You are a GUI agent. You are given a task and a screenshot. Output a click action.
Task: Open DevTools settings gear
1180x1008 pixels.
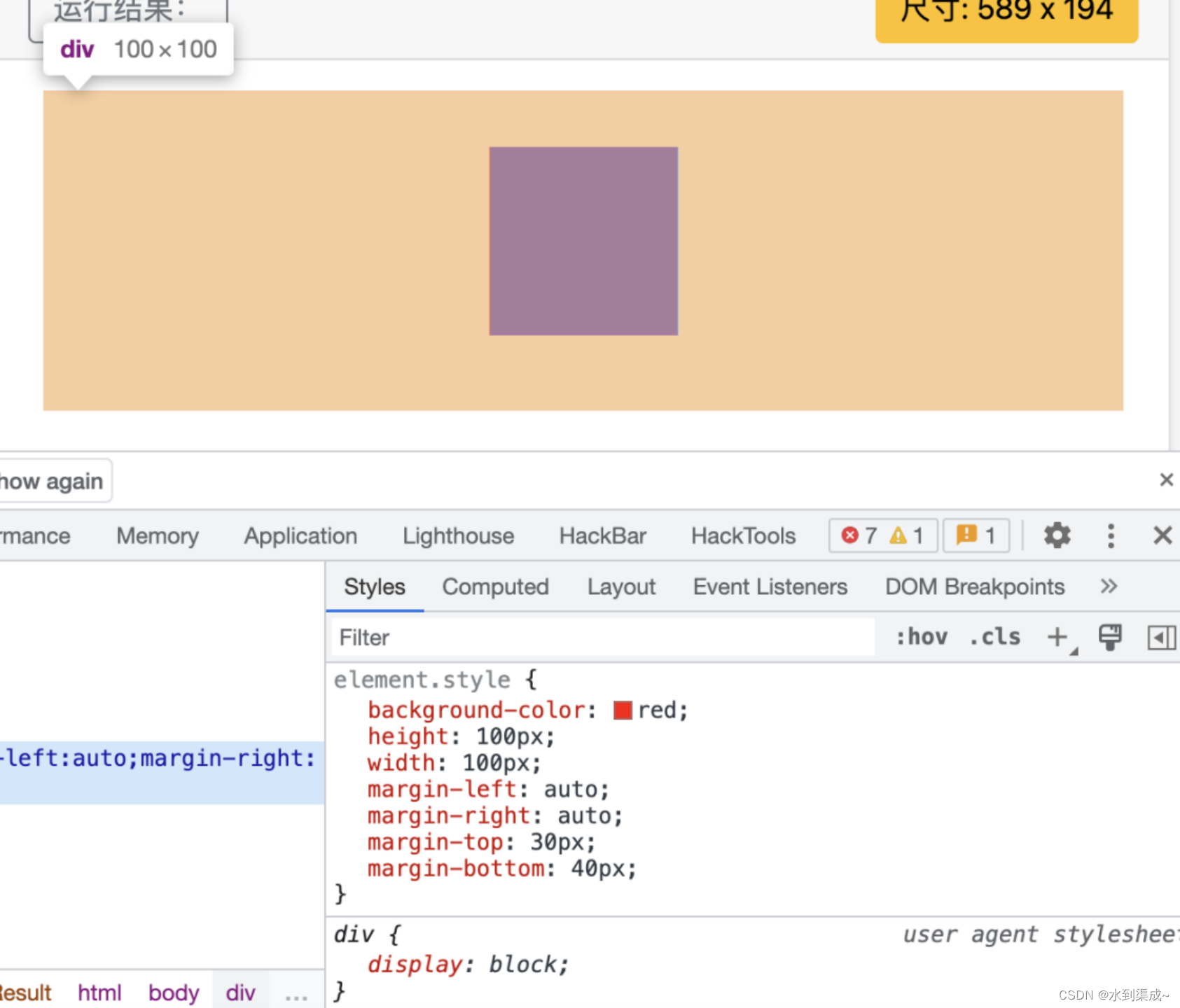1057,536
